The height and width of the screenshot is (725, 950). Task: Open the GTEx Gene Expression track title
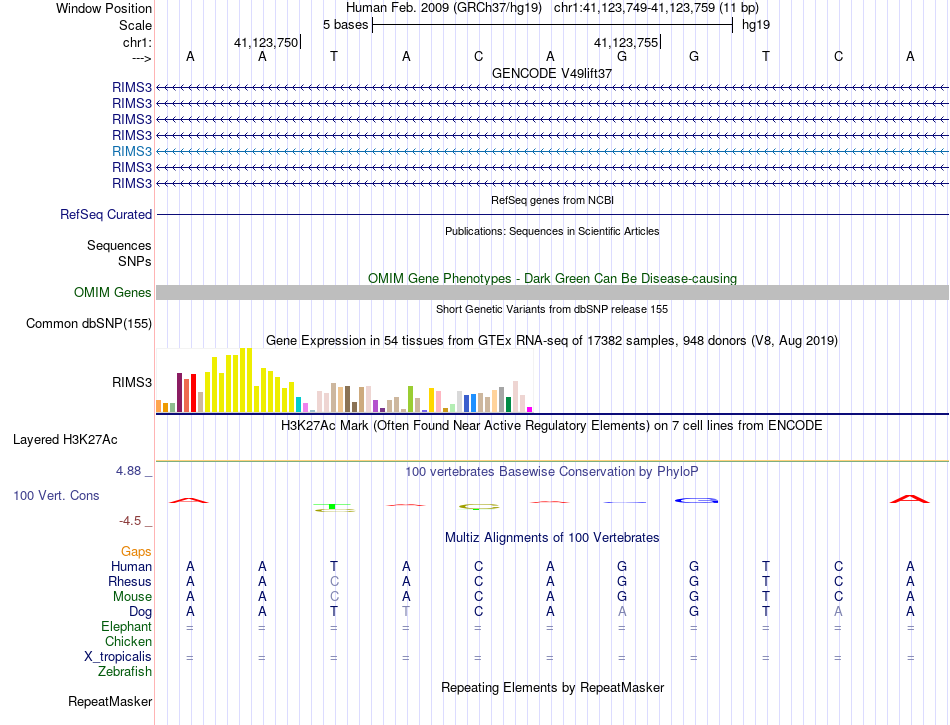point(552,340)
